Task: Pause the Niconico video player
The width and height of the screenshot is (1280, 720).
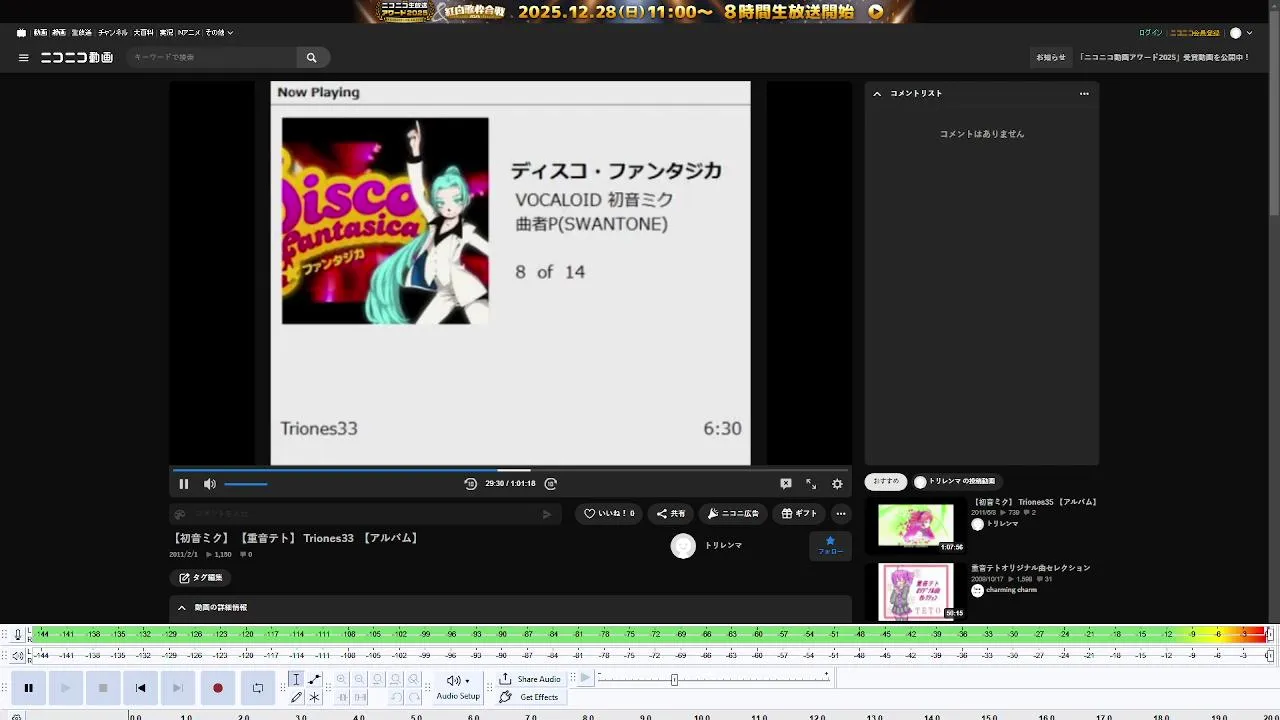Action: [x=184, y=484]
